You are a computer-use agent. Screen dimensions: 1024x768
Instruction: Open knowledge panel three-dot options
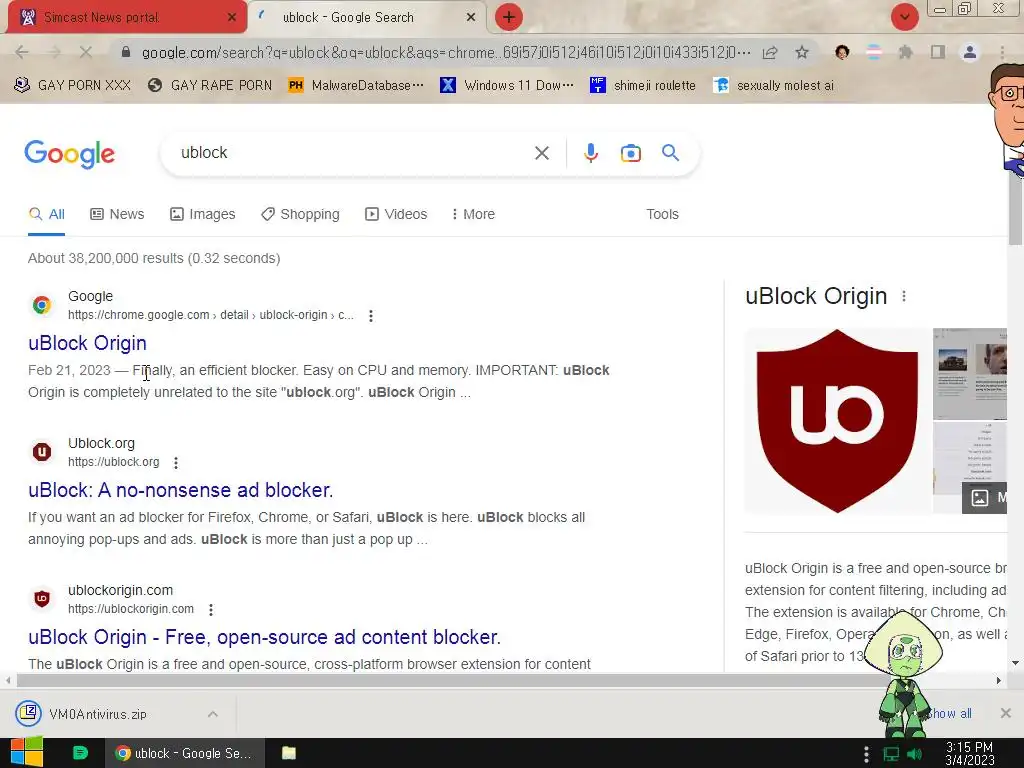(904, 296)
